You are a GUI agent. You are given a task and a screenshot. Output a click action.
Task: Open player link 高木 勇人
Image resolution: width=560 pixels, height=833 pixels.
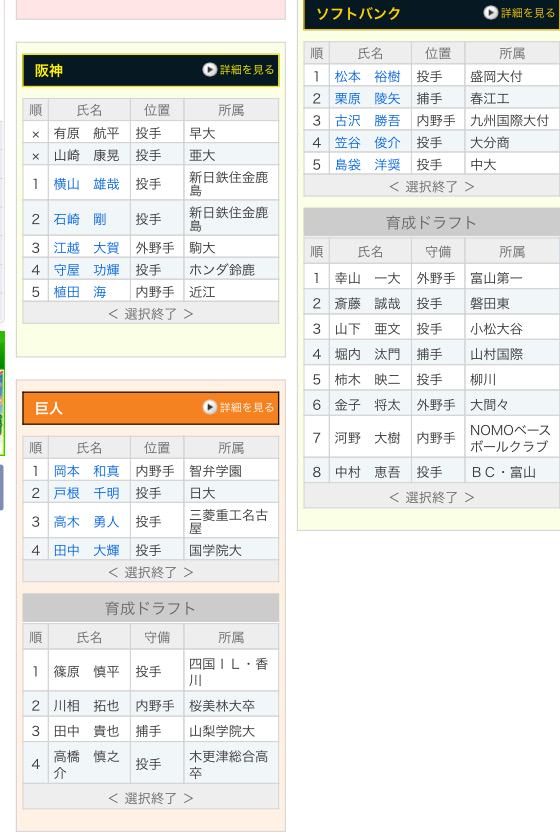pyautogui.click(x=87, y=522)
